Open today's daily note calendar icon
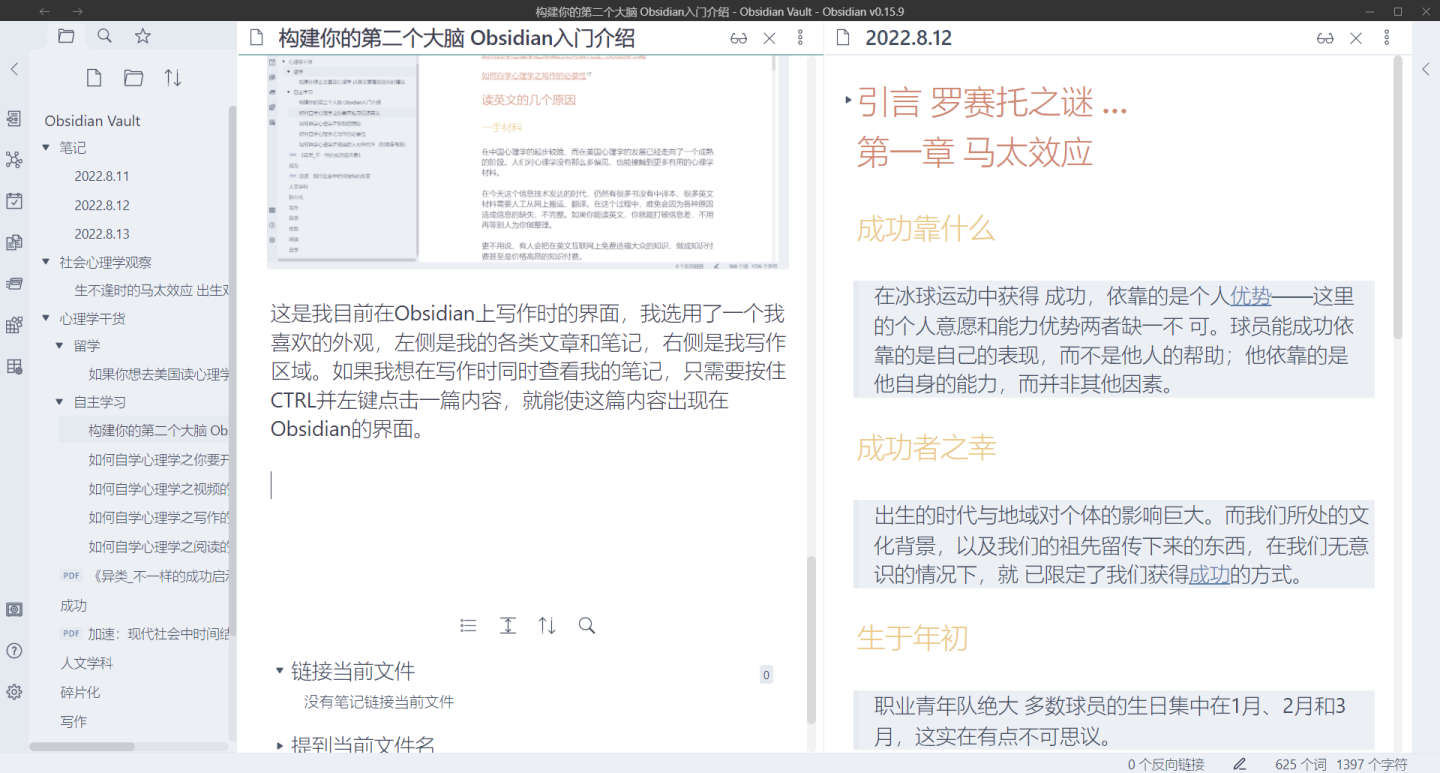 click(14, 201)
